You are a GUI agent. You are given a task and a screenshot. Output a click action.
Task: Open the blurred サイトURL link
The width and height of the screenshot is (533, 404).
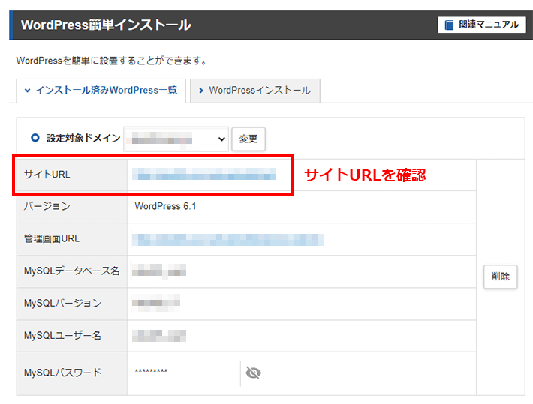pos(204,174)
